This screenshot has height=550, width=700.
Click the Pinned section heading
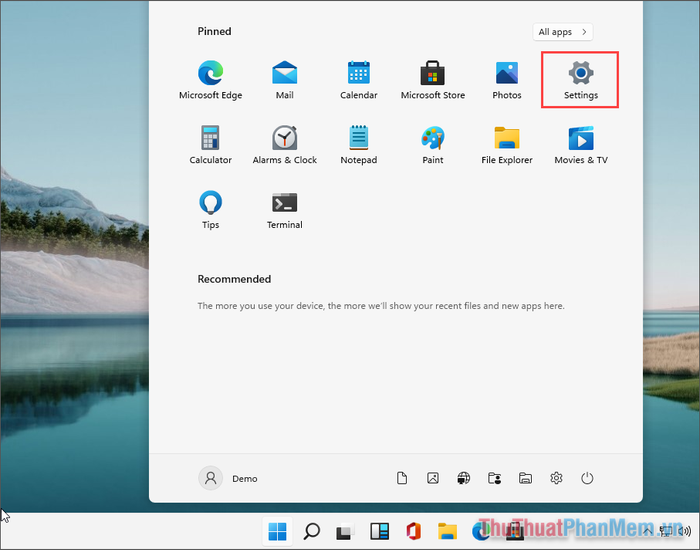(x=214, y=31)
